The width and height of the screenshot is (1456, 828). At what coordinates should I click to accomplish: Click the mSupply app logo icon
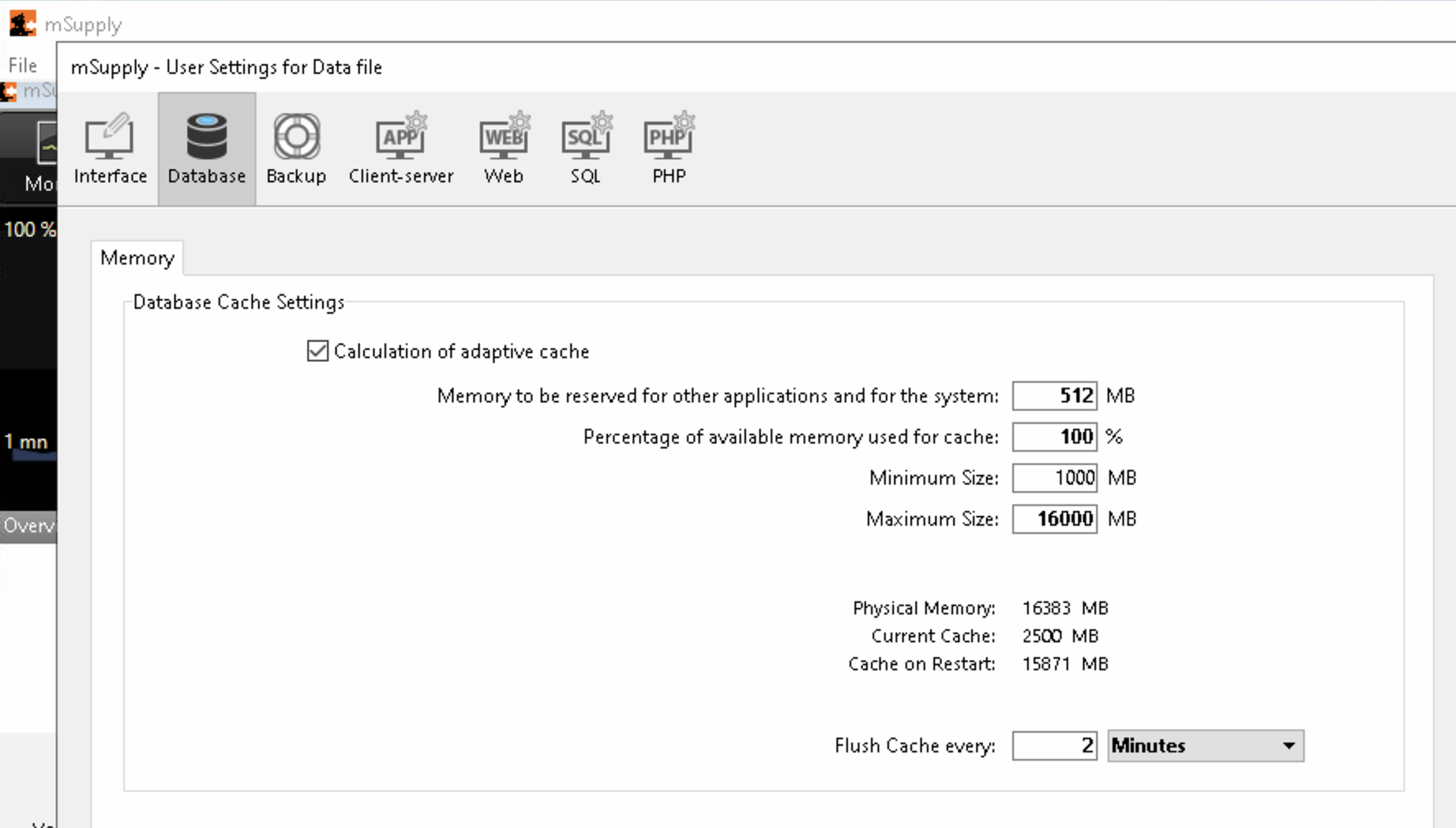point(22,24)
